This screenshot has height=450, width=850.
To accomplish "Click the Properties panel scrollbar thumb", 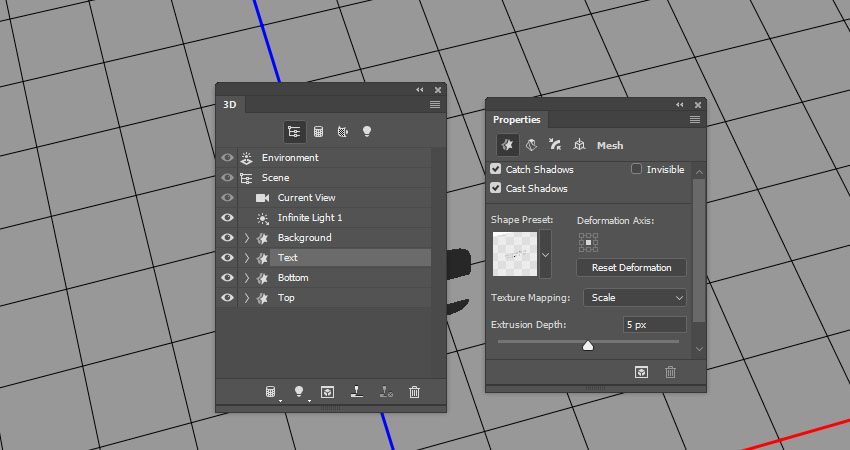I will click(x=699, y=250).
